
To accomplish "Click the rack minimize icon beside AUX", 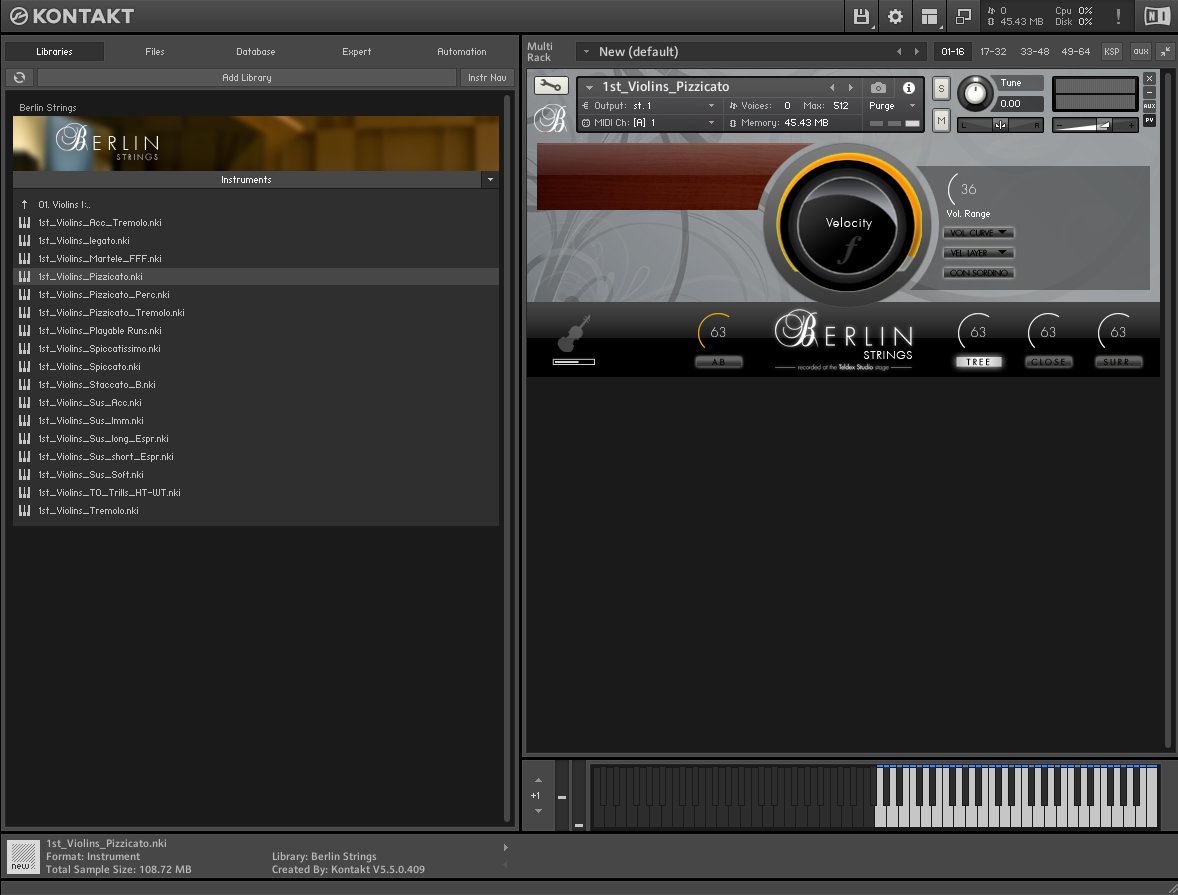I will coord(1165,51).
